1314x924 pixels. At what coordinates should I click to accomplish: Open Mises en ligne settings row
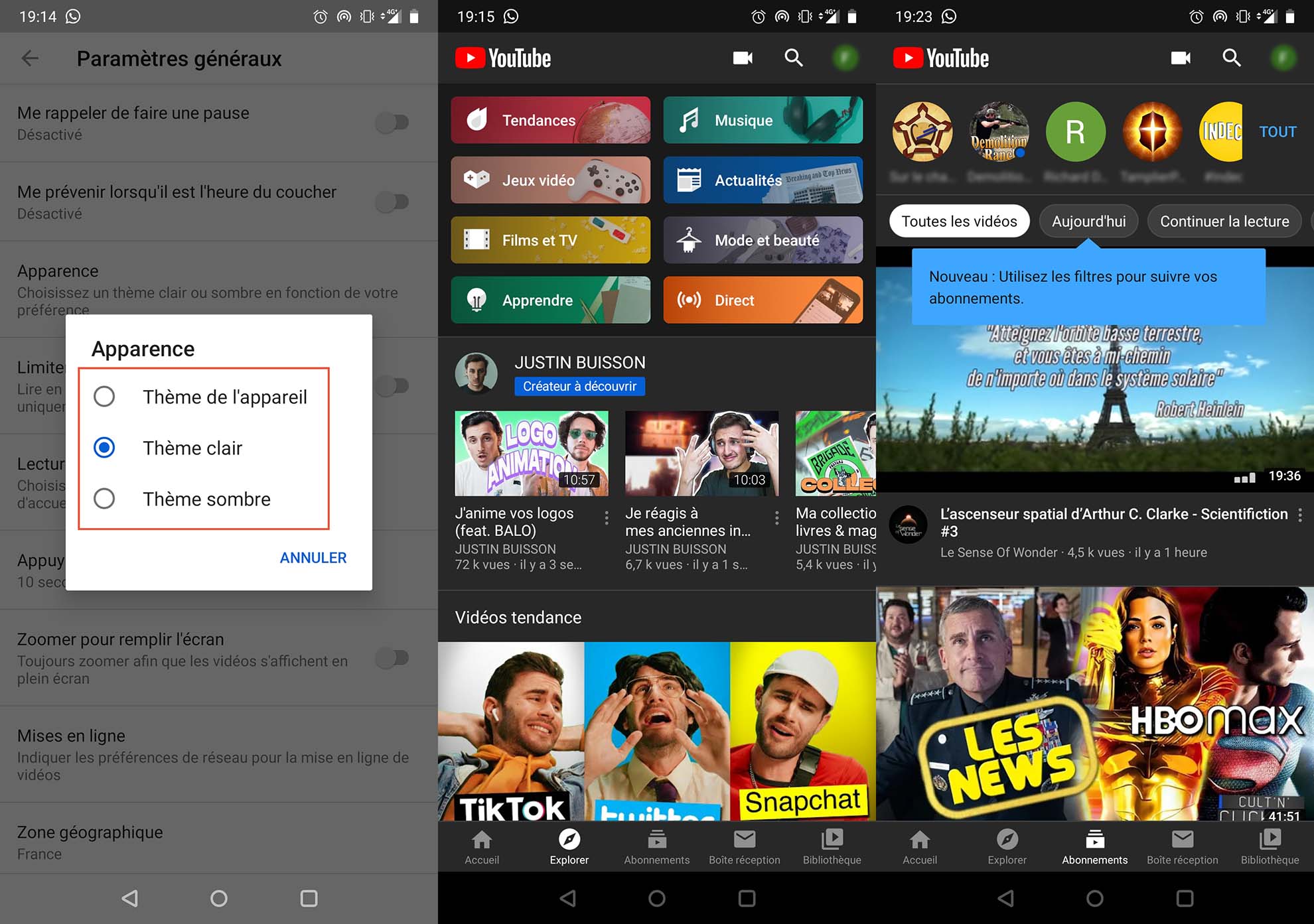pyautogui.click(x=219, y=754)
